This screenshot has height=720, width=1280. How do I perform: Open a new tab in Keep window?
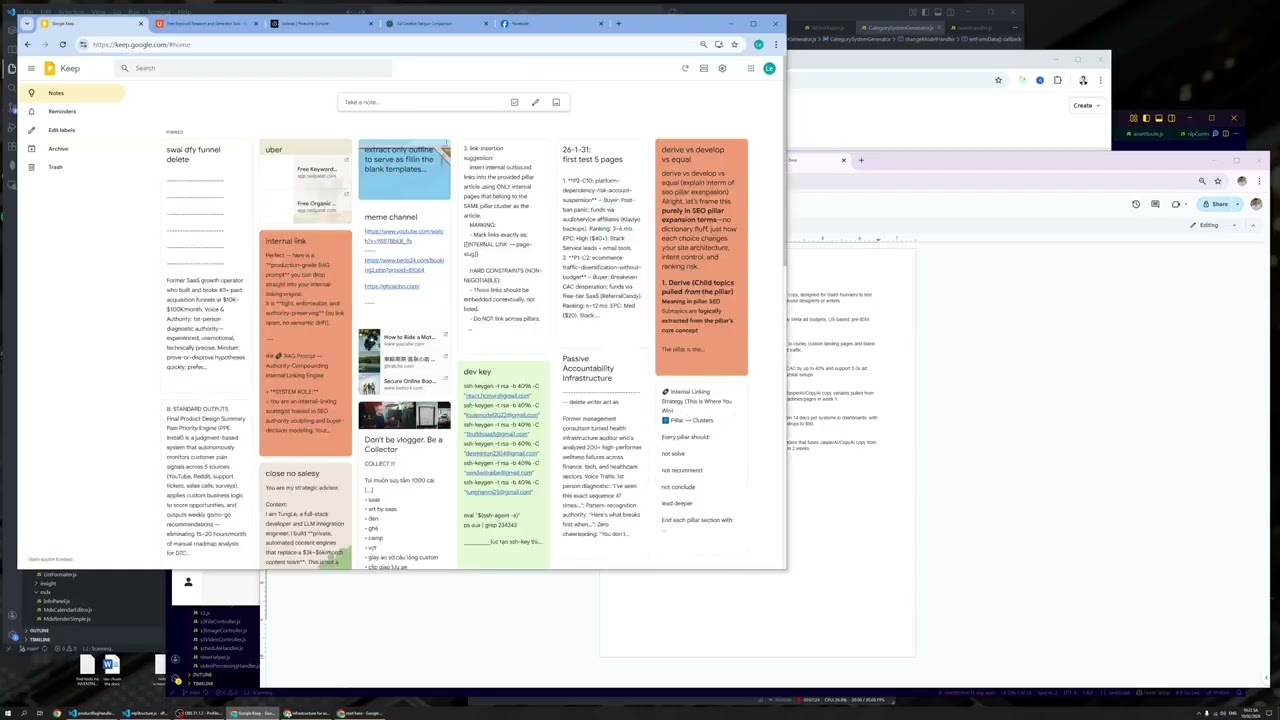[x=618, y=23]
